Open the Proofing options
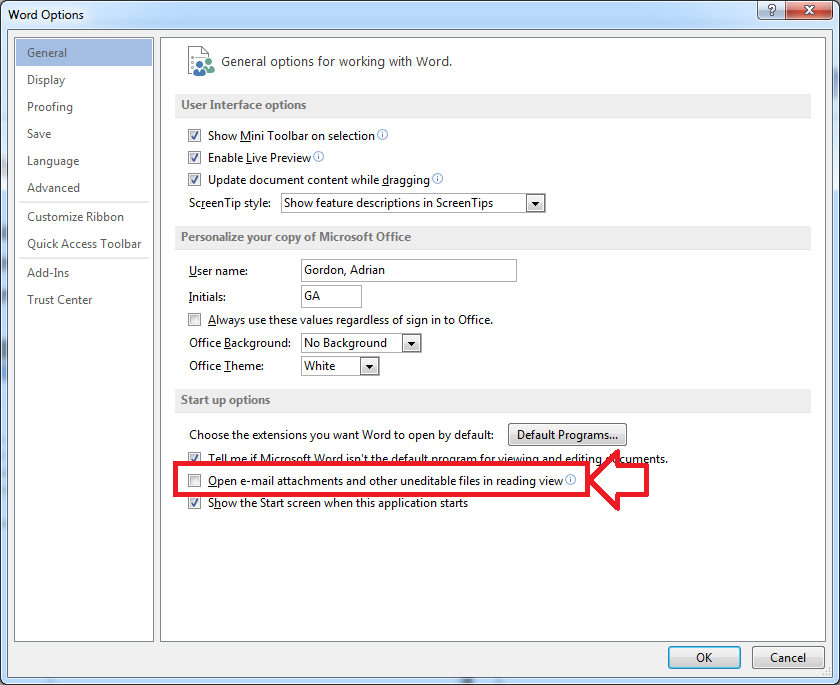The height and width of the screenshot is (685, 840). click(x=84, y=107)
